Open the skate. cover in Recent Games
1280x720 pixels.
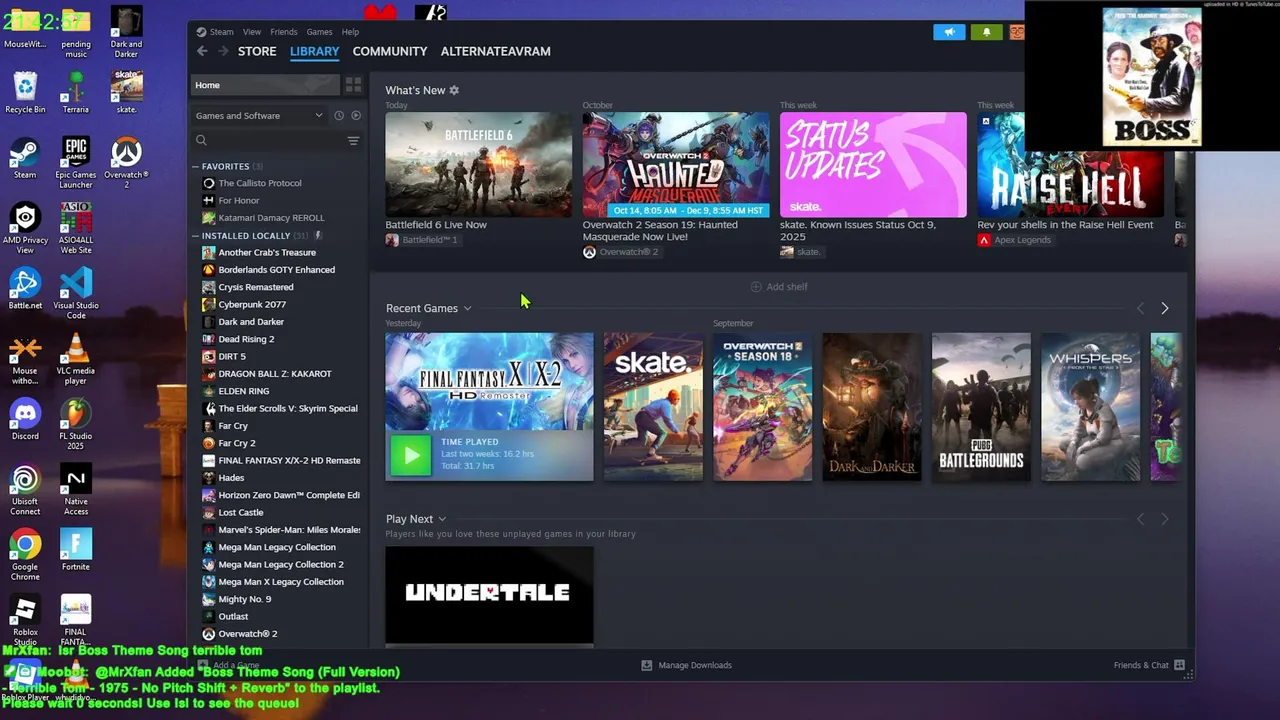pos(653,407)
